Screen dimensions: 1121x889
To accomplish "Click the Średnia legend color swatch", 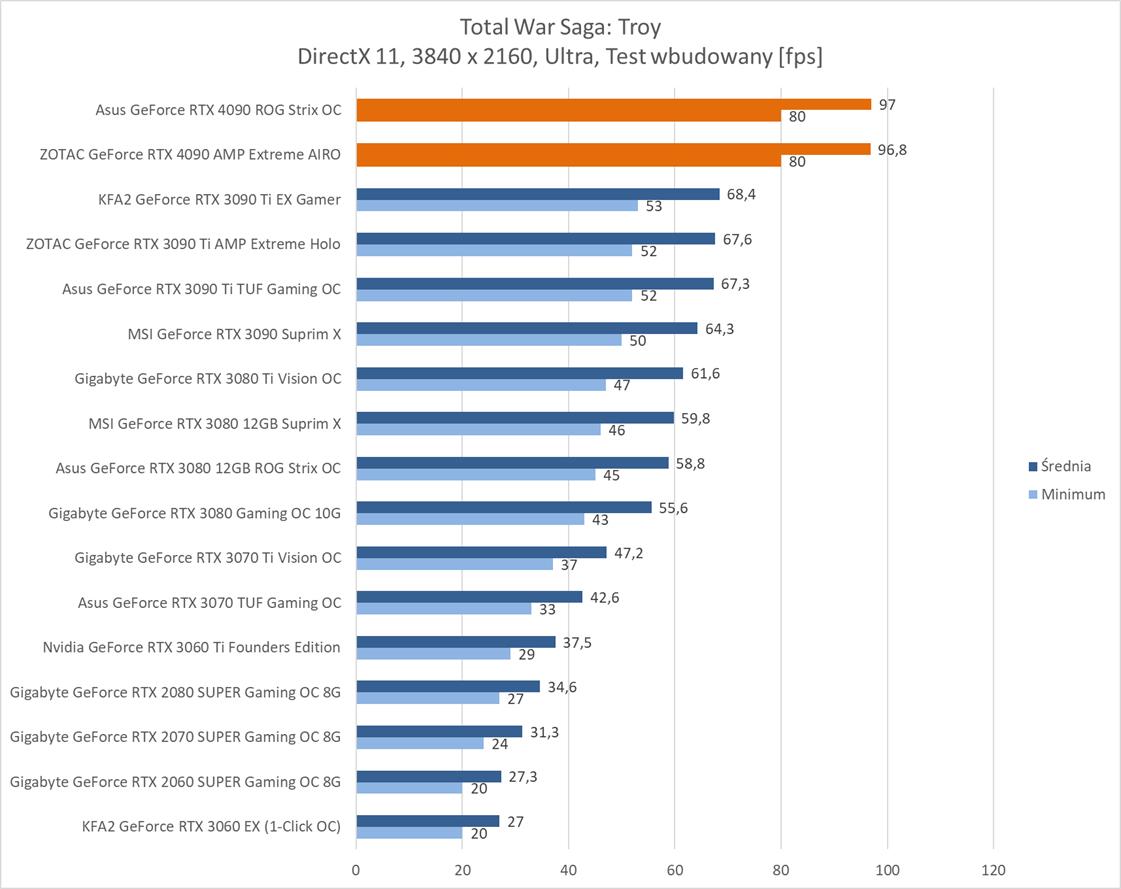I will [x=1032, y=466].
